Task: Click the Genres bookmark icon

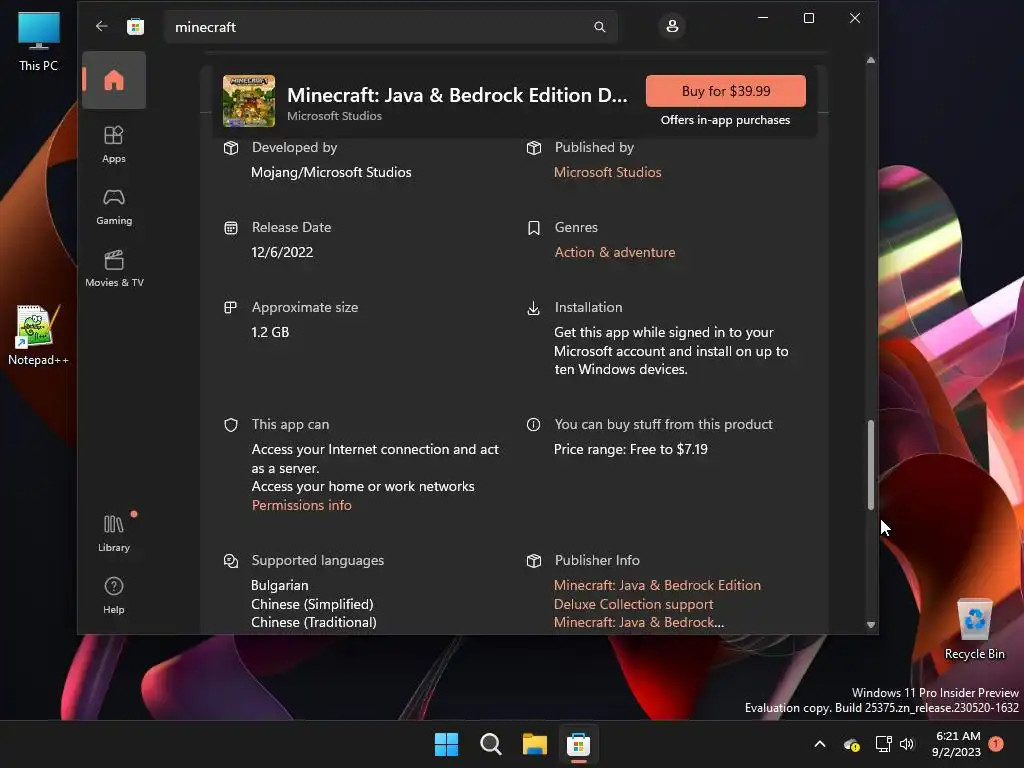Action: [x=534, y=228]
